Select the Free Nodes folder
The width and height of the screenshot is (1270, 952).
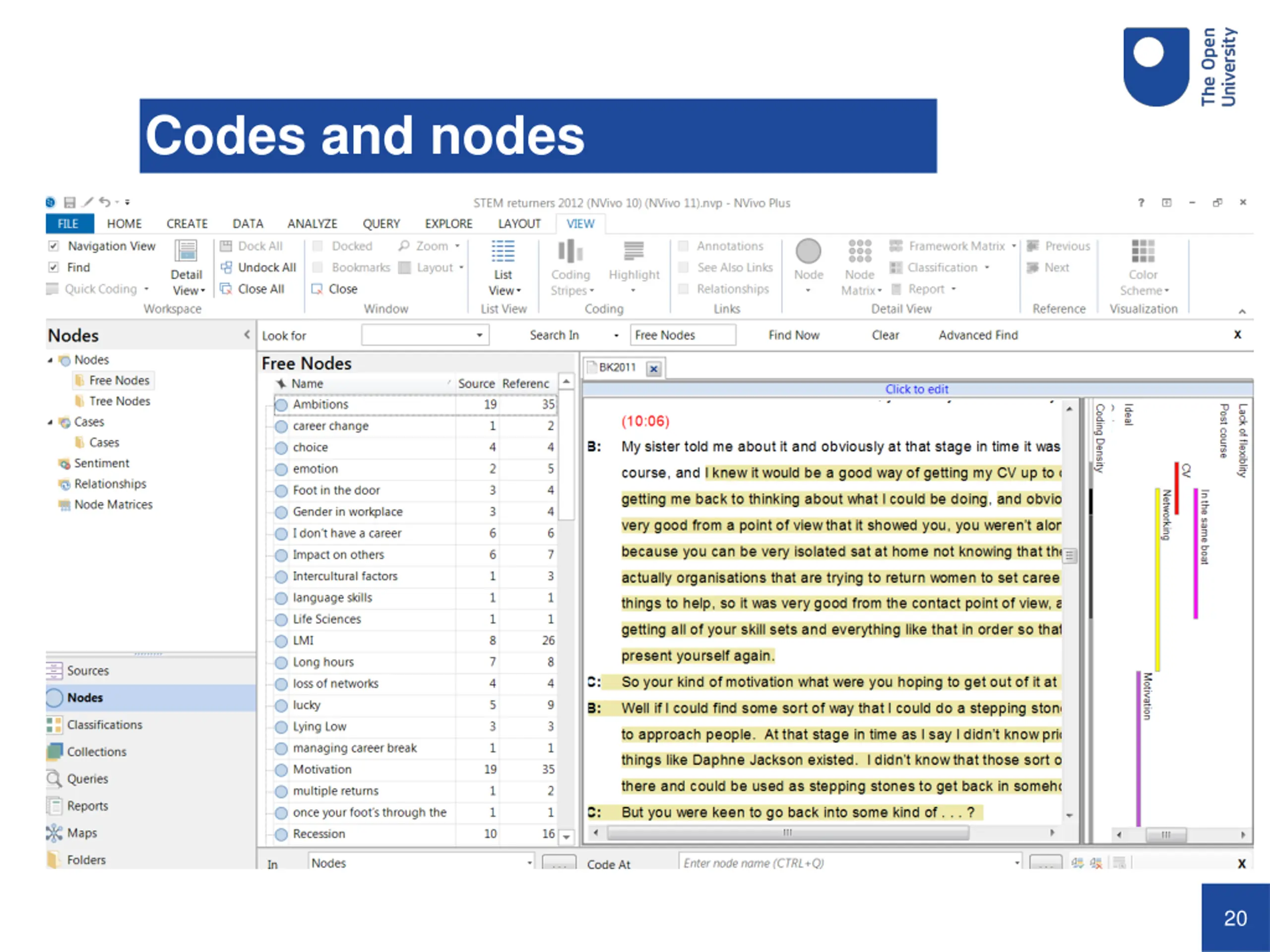pos(114,380)
